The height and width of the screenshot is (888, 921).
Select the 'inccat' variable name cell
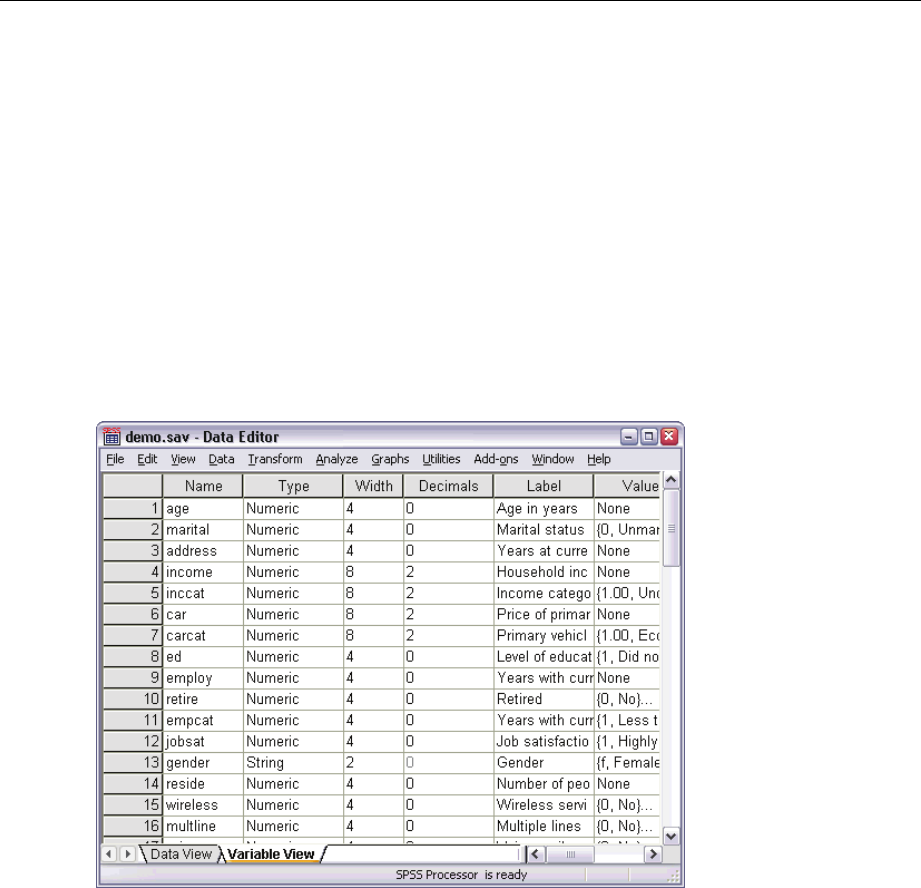[x=203, y=593]
